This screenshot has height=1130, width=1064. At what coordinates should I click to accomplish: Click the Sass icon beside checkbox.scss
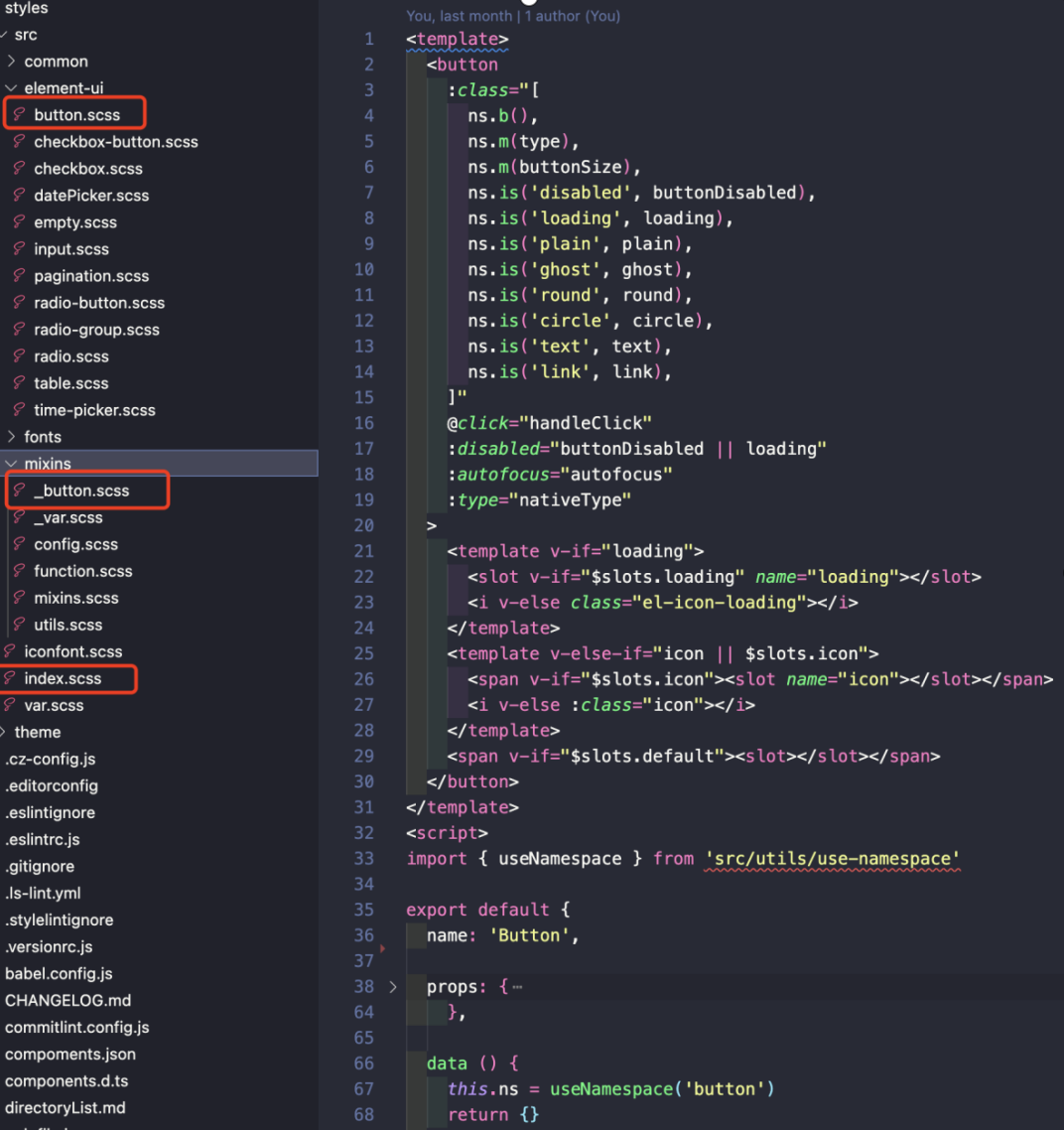[20, 168]
